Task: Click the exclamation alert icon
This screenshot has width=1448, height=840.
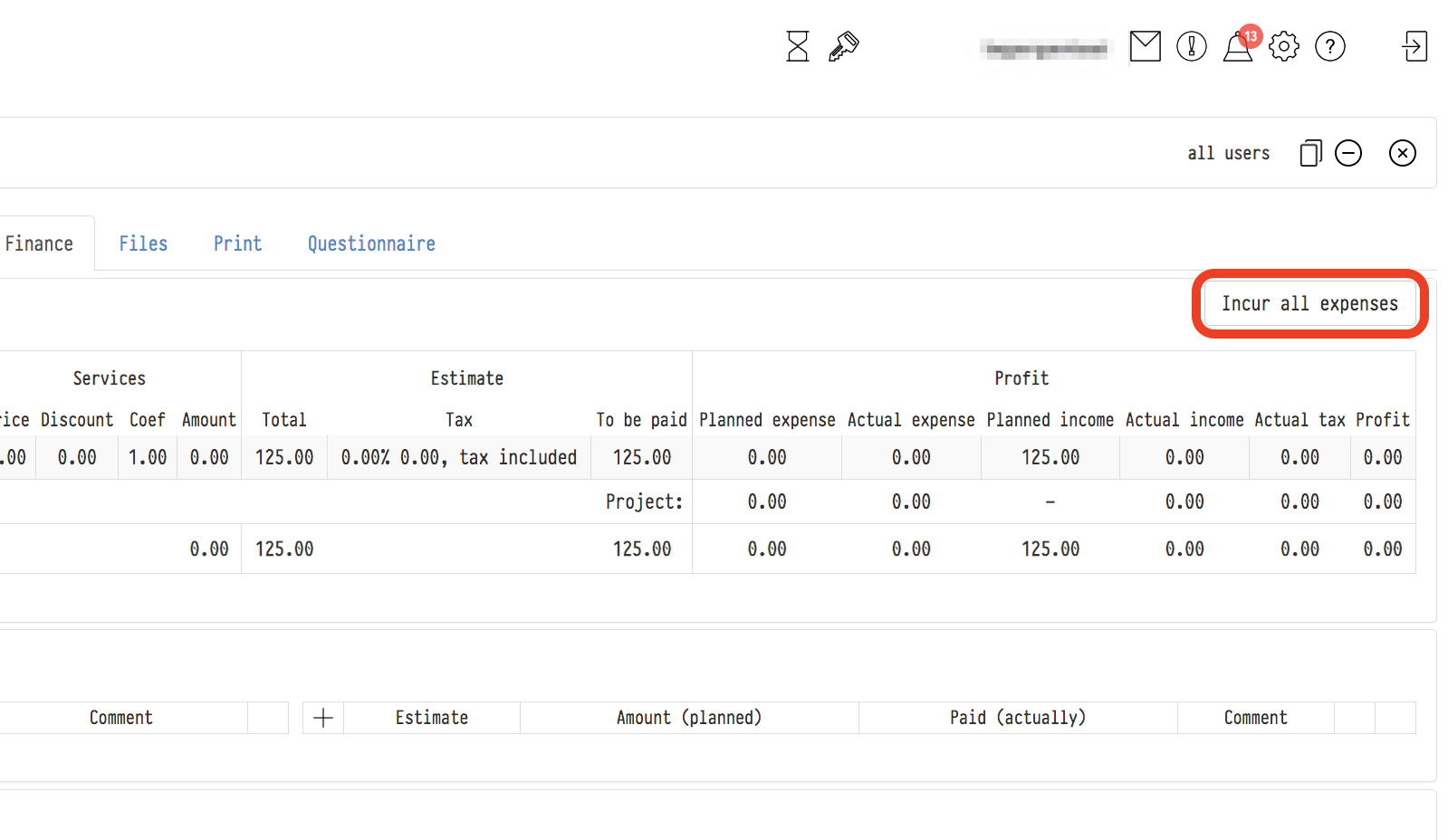Action: point(1191,46)
